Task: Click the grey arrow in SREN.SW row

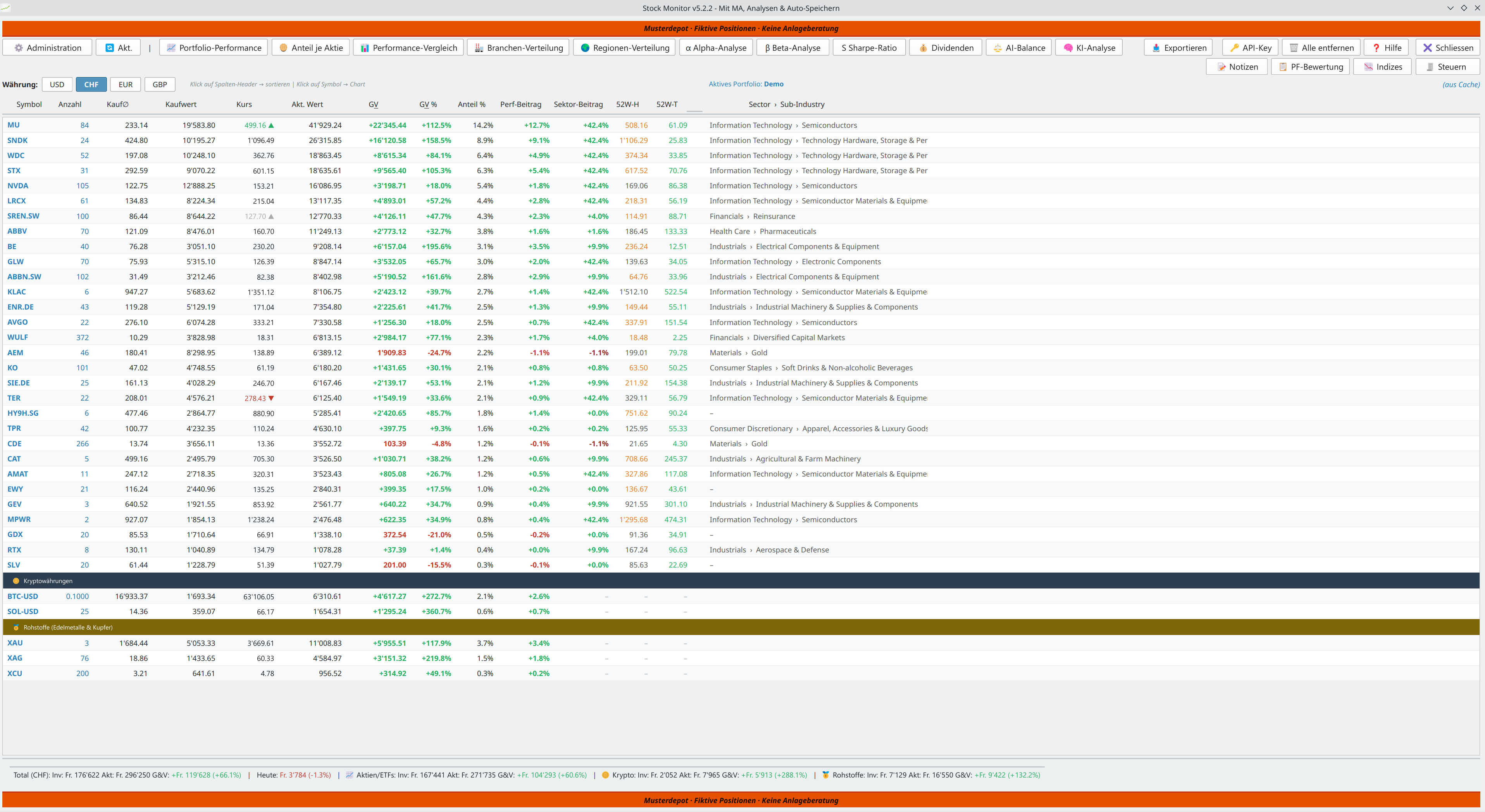Action: [272, 216]
